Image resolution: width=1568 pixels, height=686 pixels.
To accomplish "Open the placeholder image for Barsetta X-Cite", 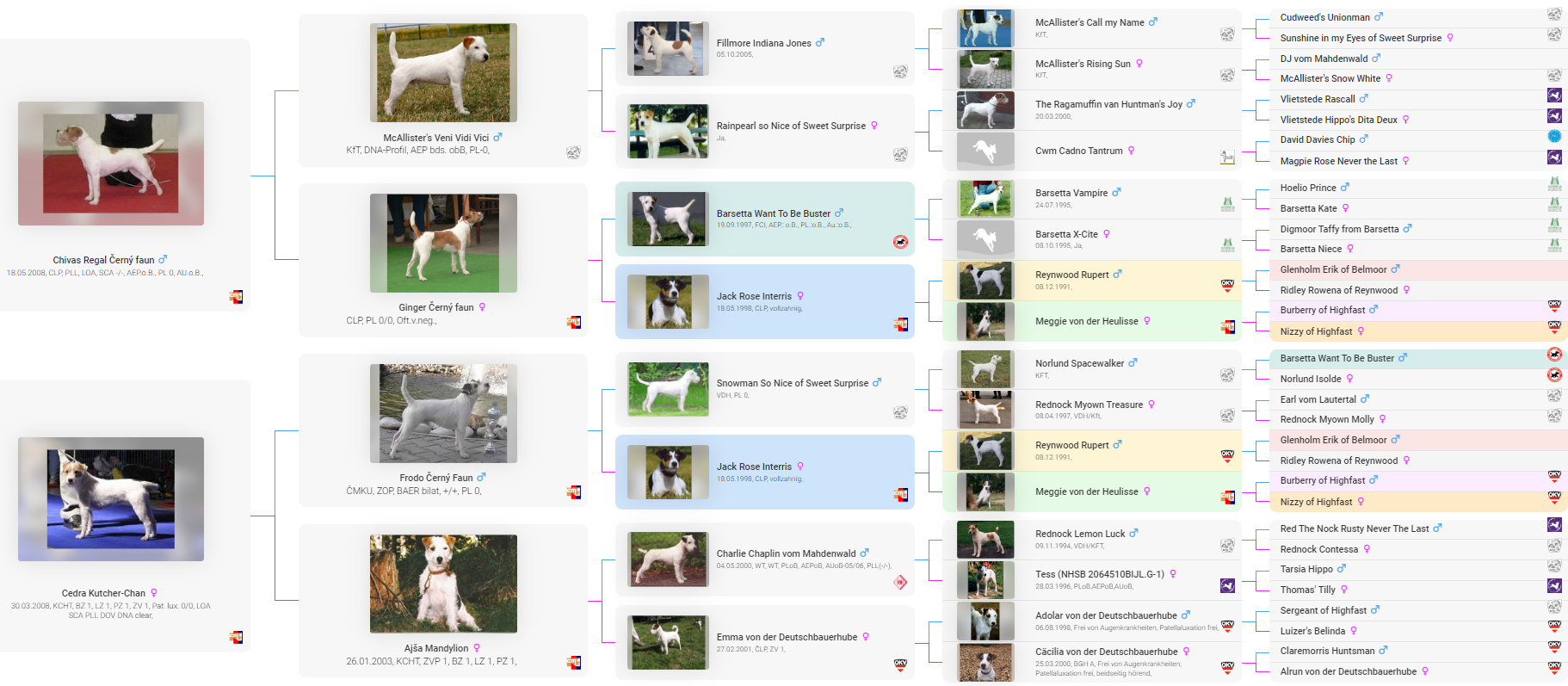I will tap(985, 238).
